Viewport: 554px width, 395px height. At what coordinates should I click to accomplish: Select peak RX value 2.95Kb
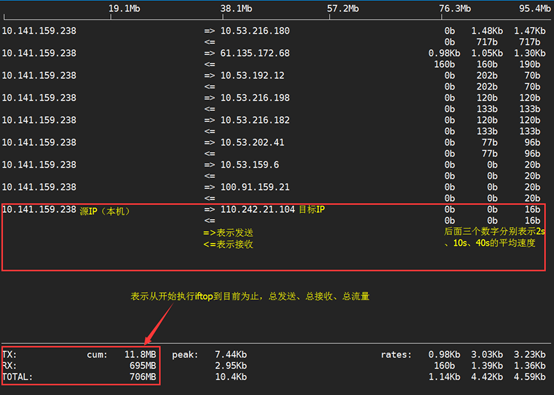click(231, 366)
